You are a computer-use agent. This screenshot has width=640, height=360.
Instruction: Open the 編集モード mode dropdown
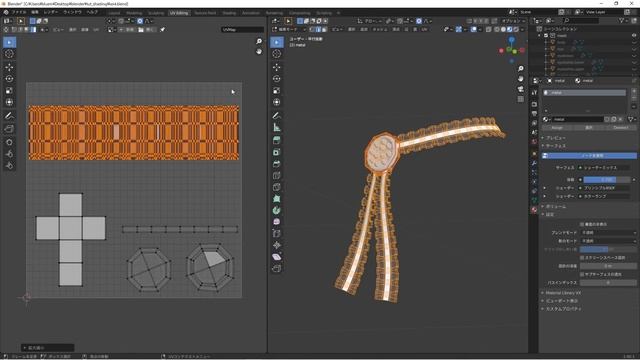coord(289,29)
